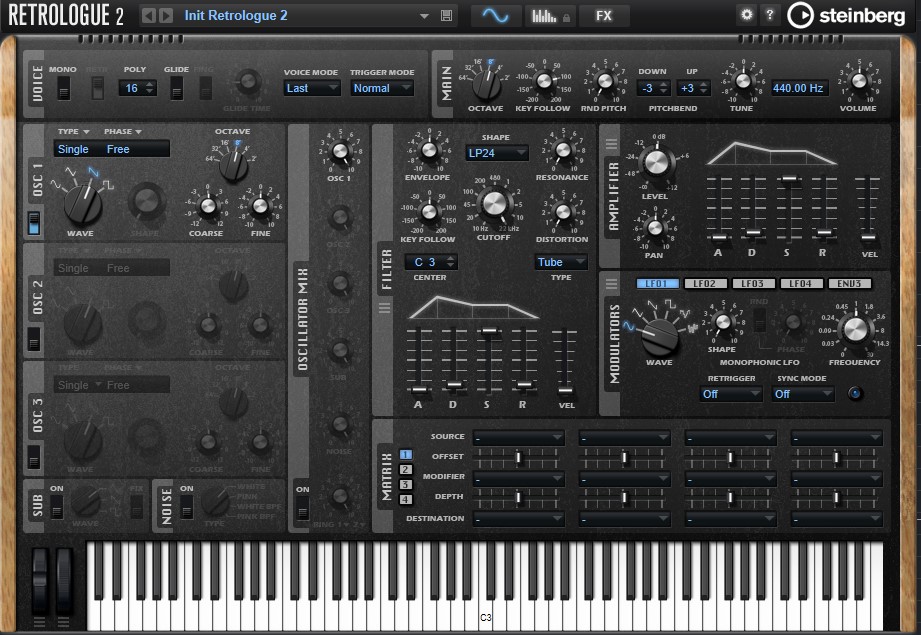Adjust the Filter envelope Attack fader
The height and width of the screenshot is (635, 921).
pyautogui.click(x=419, y=389)
